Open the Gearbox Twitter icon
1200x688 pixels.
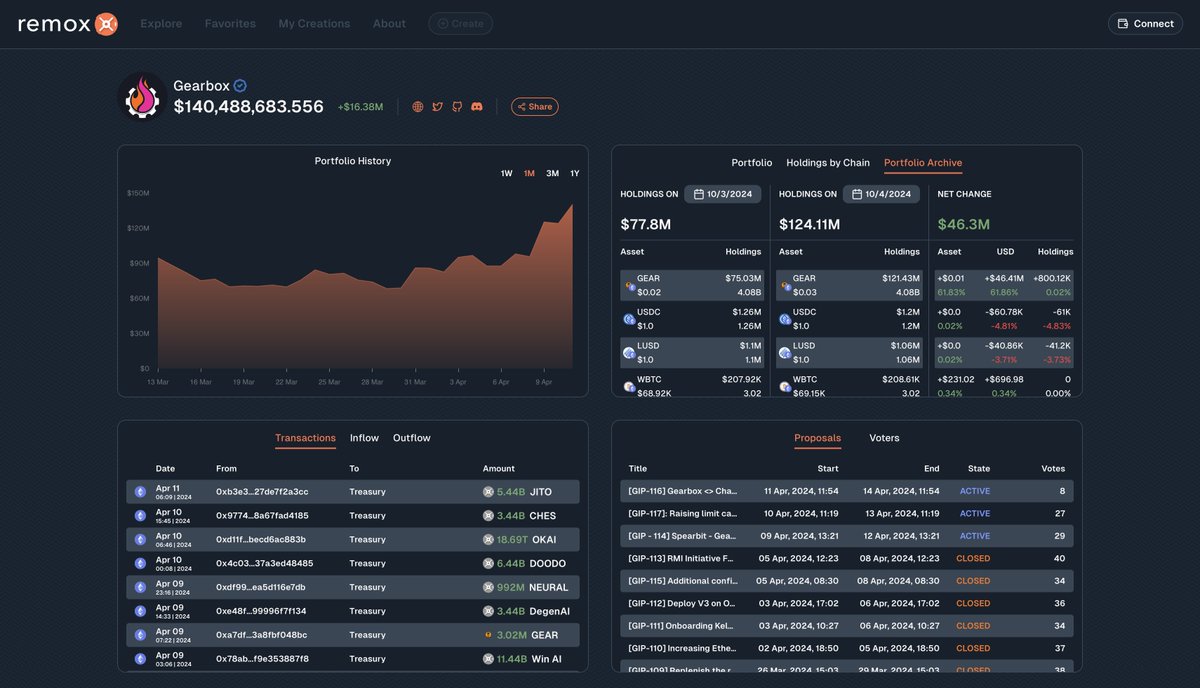[x=437, y=106]
